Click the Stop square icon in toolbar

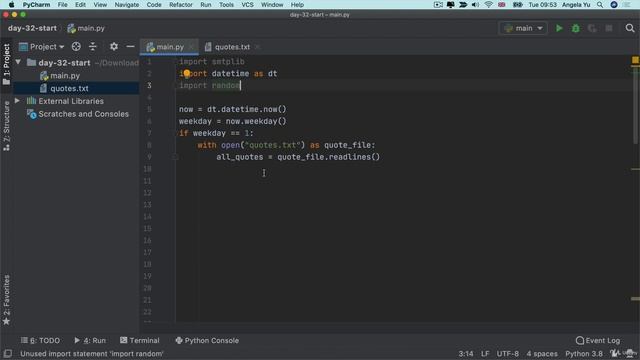[x=609, y=28]
